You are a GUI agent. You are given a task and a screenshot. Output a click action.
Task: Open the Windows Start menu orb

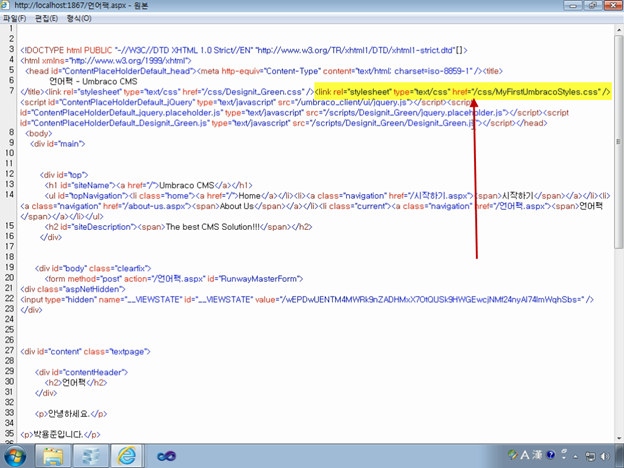14,456
